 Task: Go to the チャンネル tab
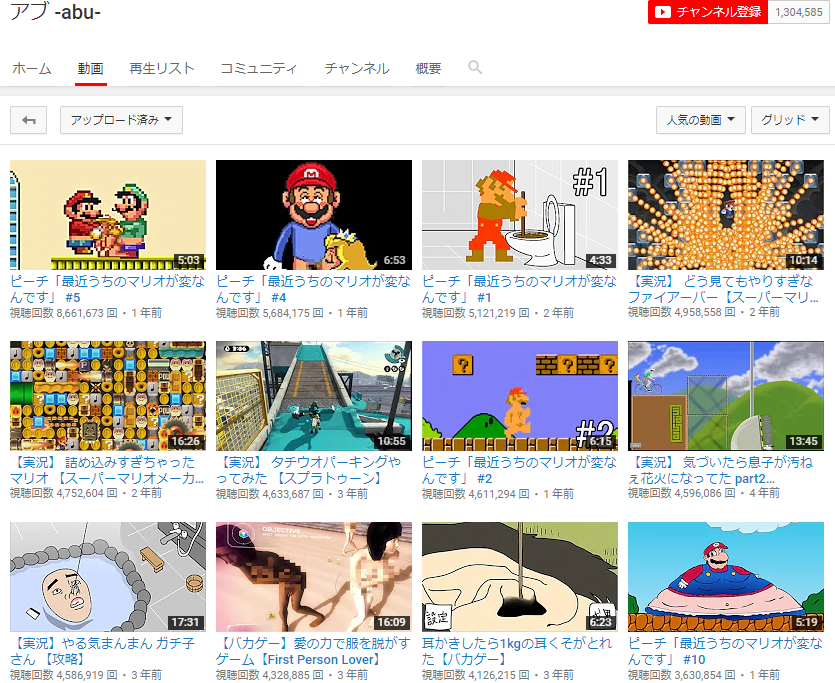[x=357, y=69]
